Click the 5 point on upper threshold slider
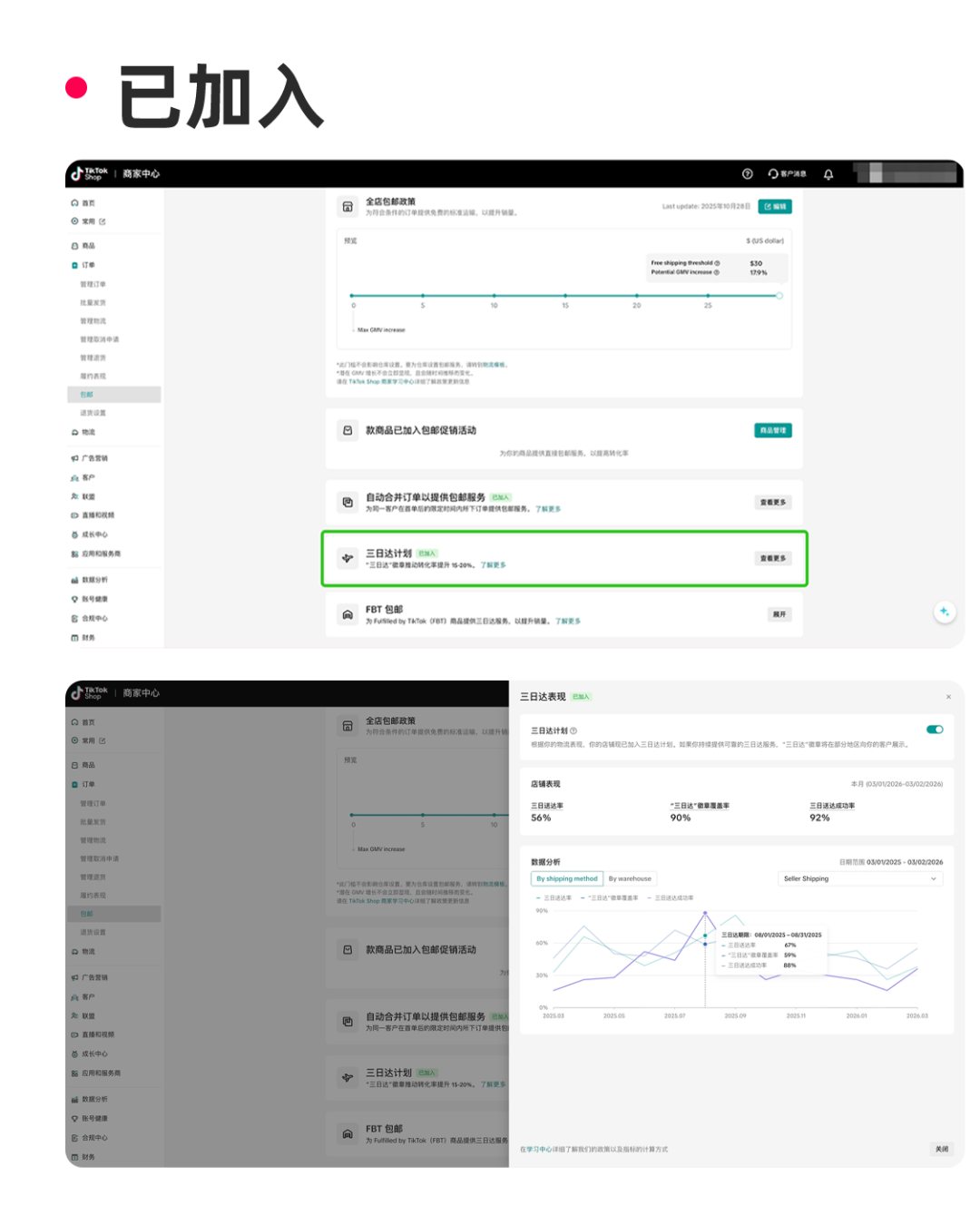980x1225 pixels. pyautogui.click(x=423, y=296)
